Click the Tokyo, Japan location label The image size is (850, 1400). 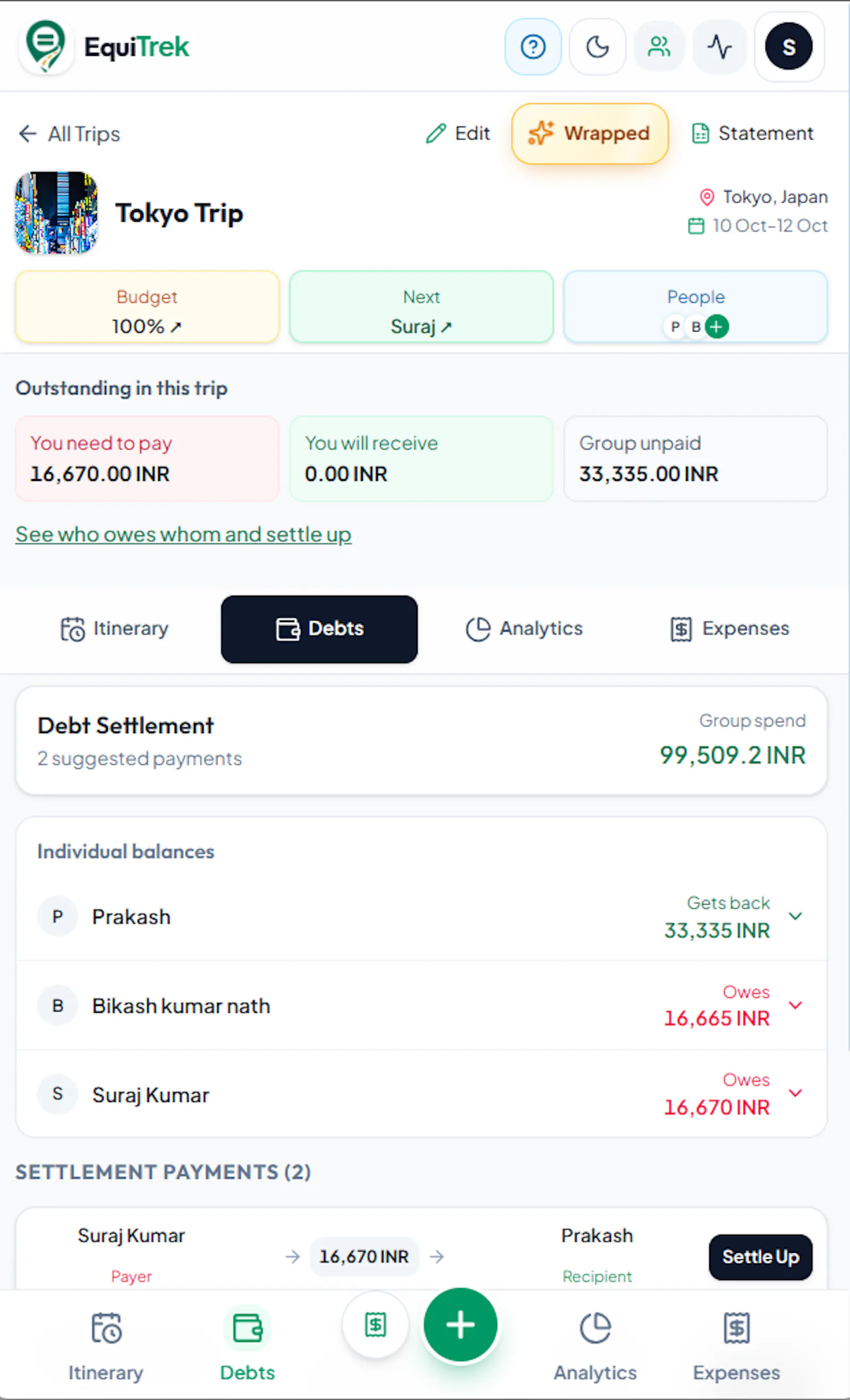pyautogui.click(x=763, y=197)
